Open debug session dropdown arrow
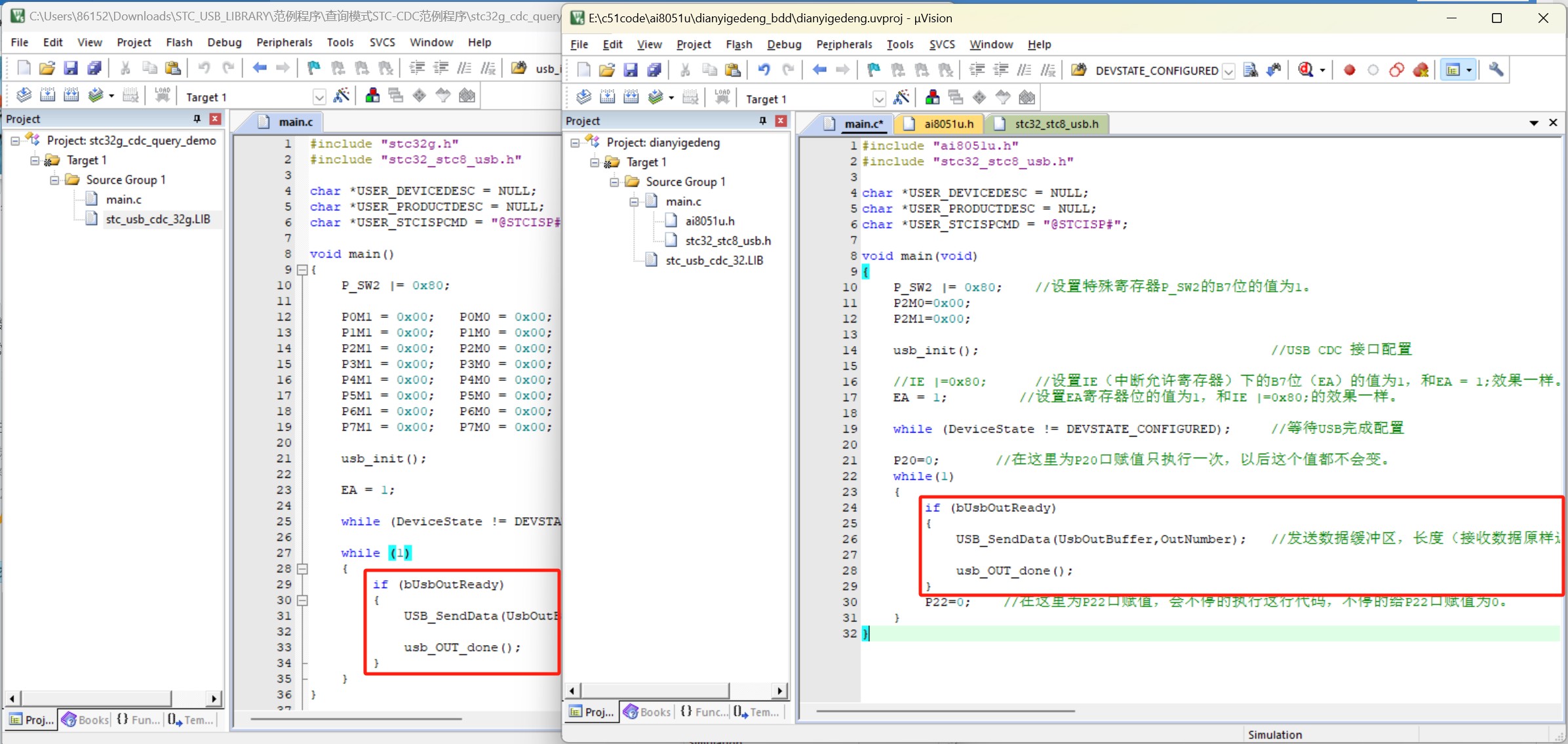This screenshot has width=1568, height=744. 1322,70
